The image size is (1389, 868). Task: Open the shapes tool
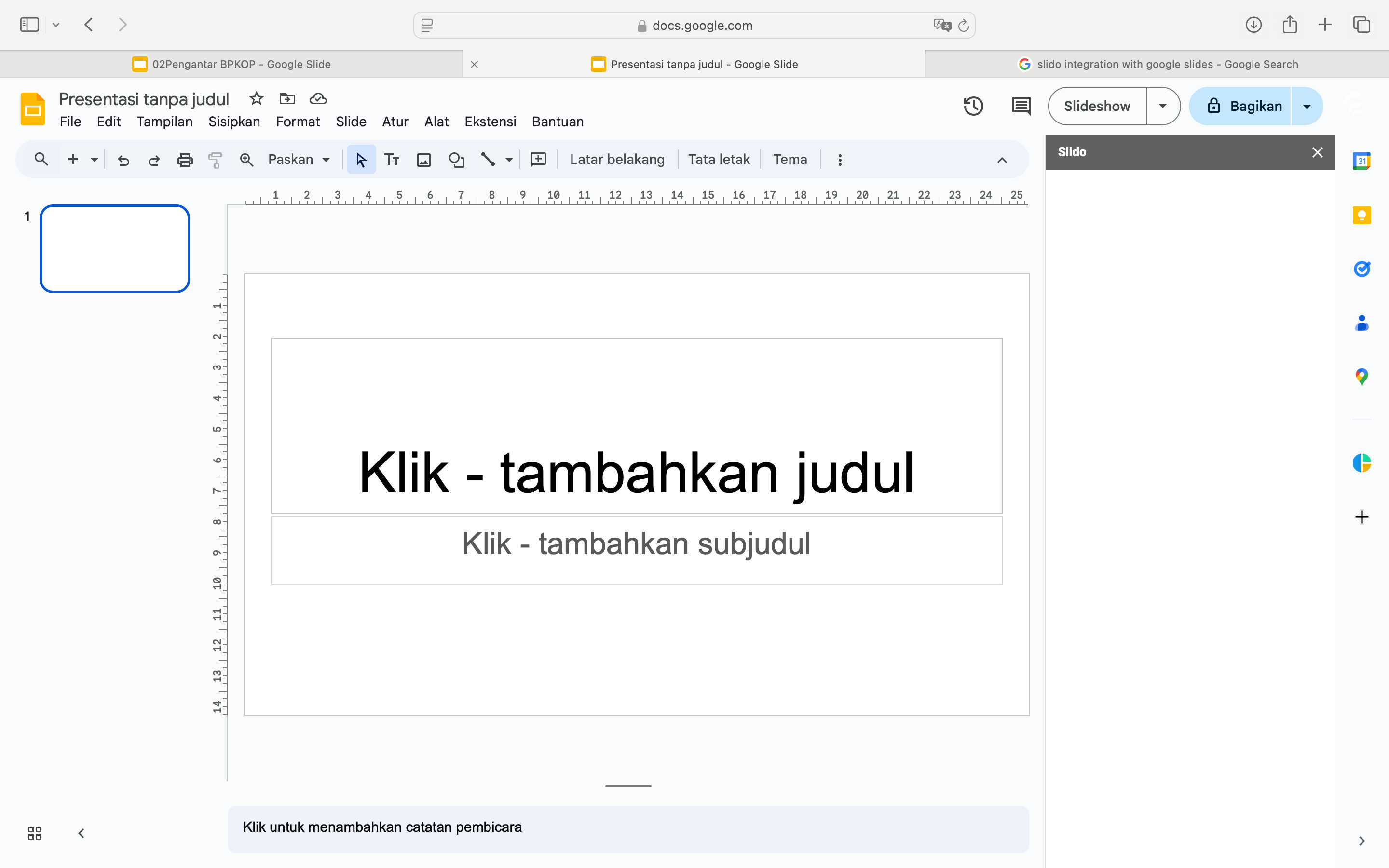[456, 160]
